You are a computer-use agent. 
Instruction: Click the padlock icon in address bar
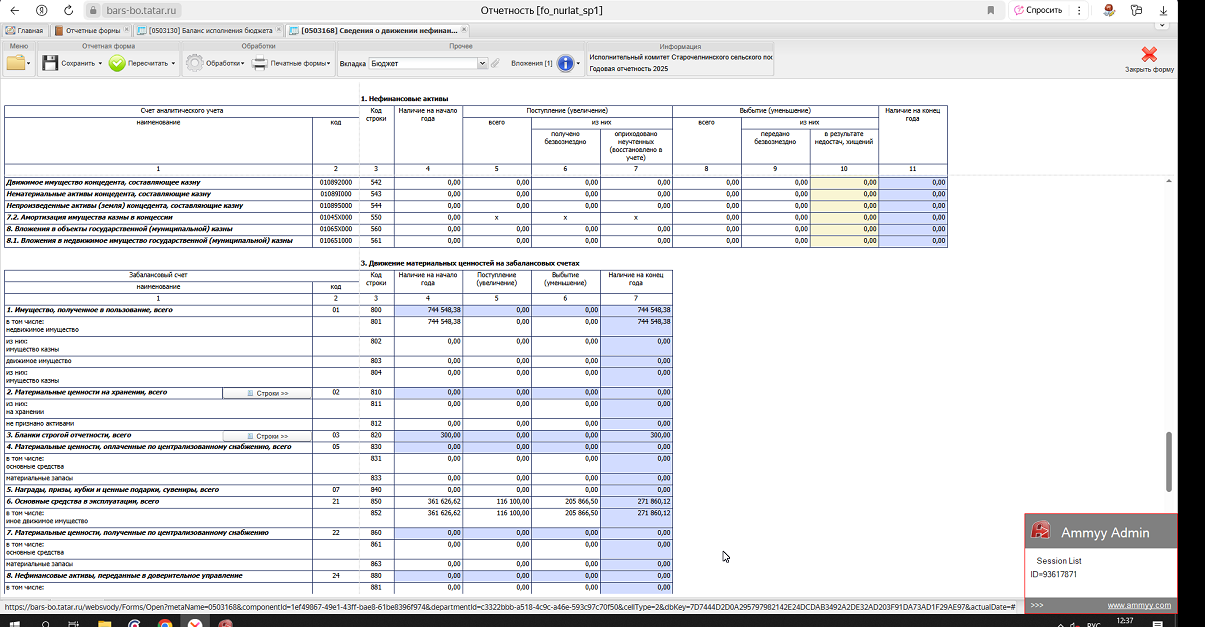[x=92, y=10]
